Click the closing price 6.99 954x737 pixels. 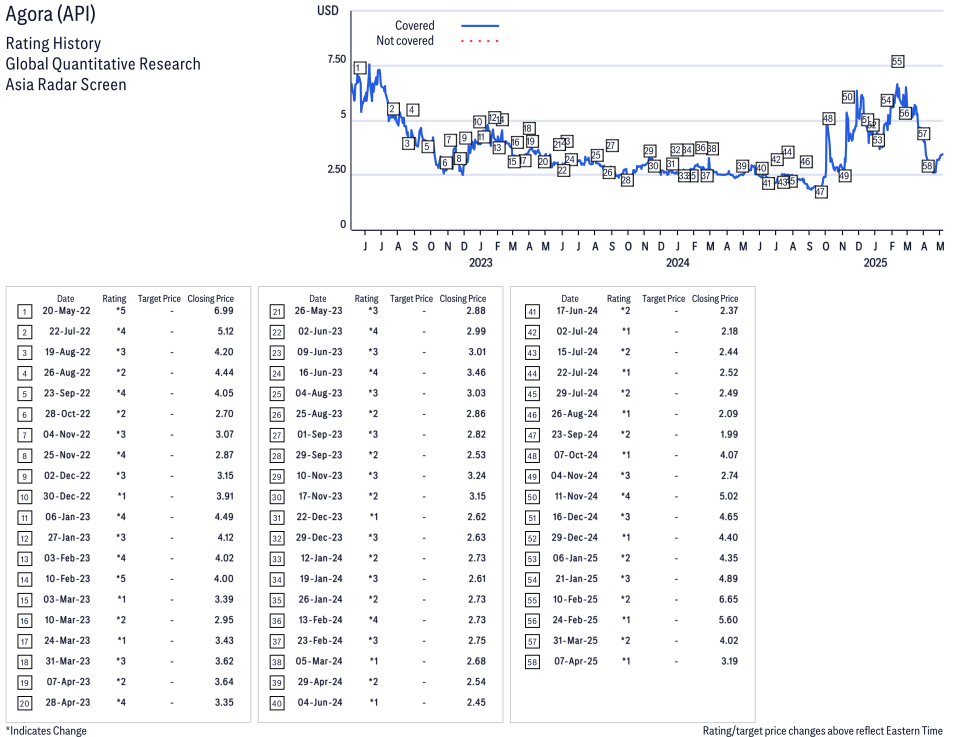pos(224,311)
